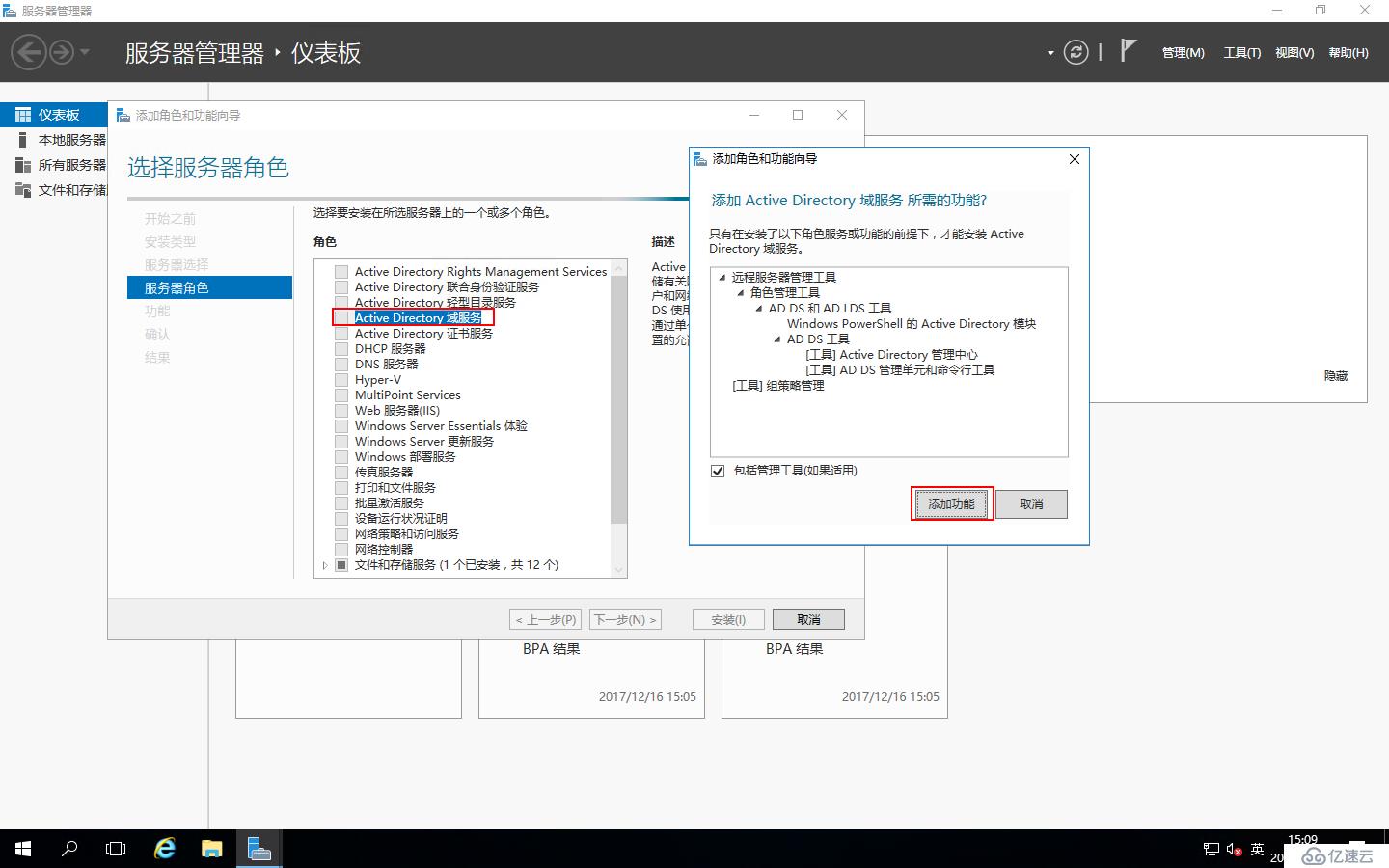Open the 管理(M) menu
The width and height of the screenshot is (1389, 868).
[x=1183, y=53]
